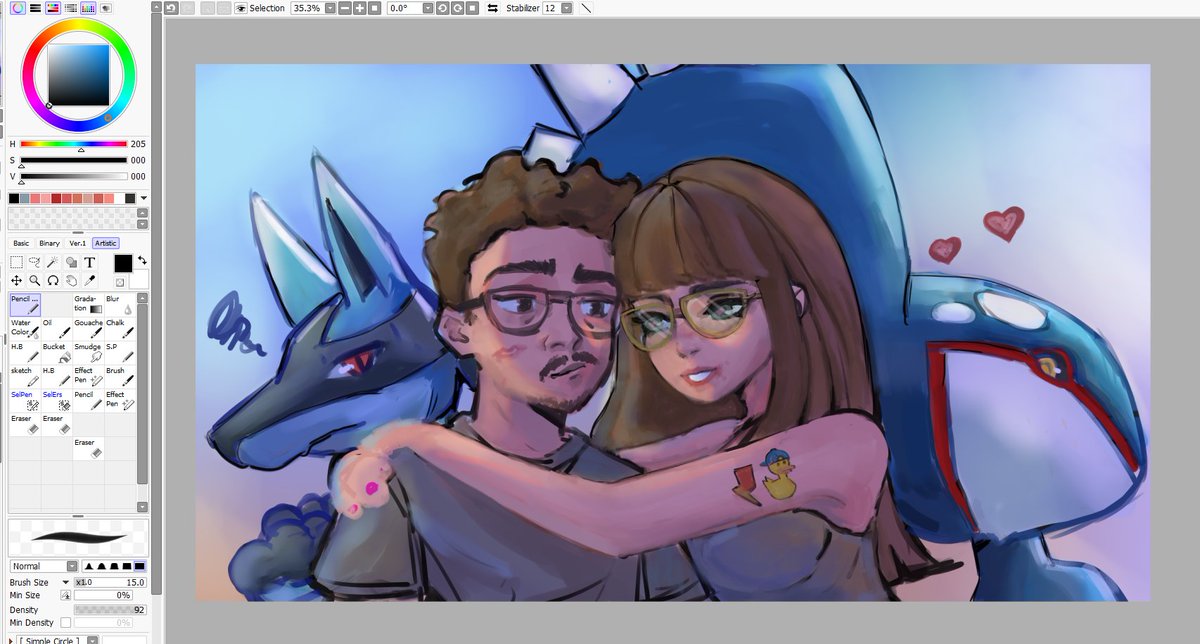This screenshot has height=644, width=1200.
Task: Select the Hand pan tool
Action: click(x=71, y=281)
